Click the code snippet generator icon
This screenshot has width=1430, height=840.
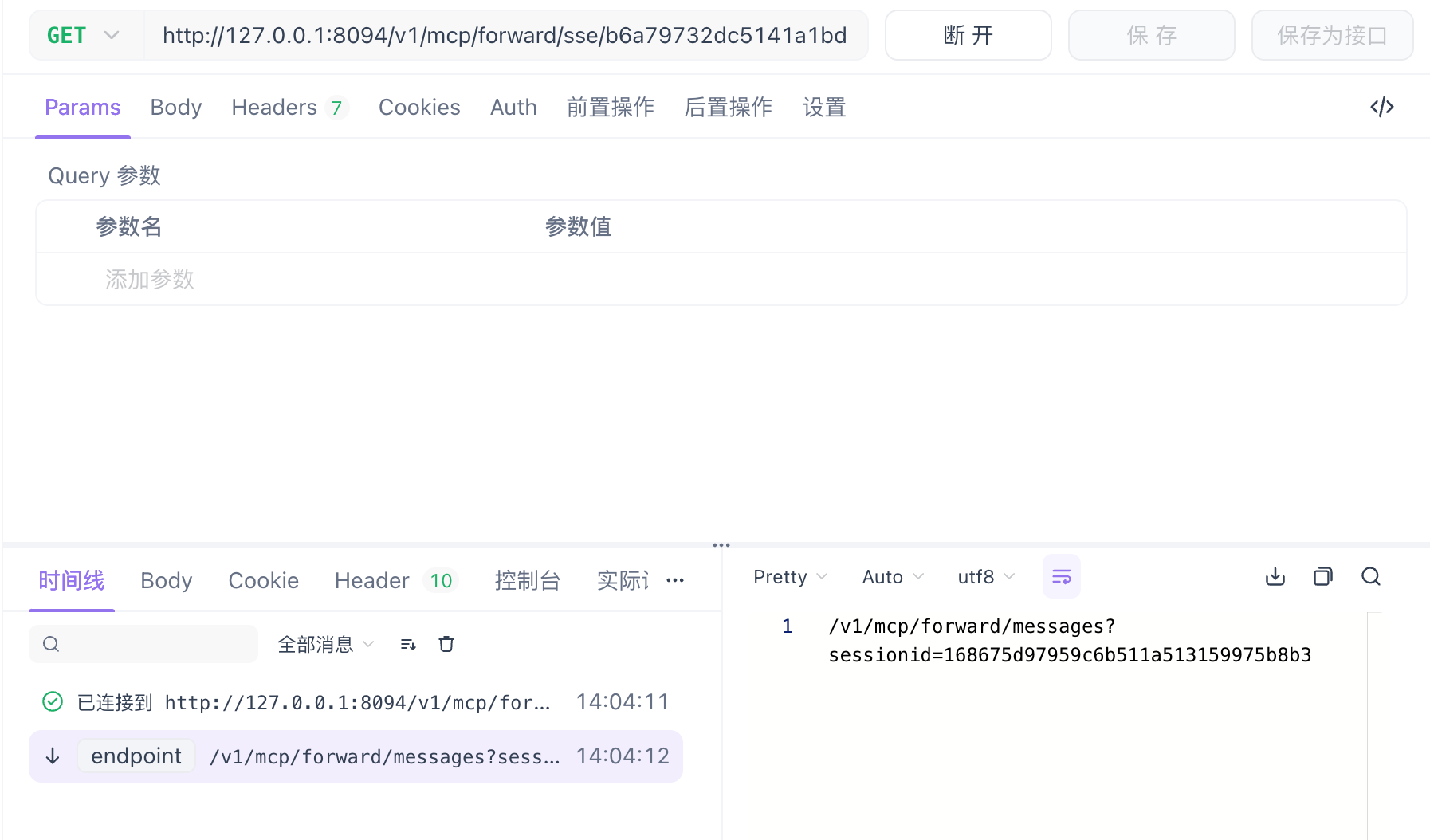pyautogui.click(x=1381, y=107)
